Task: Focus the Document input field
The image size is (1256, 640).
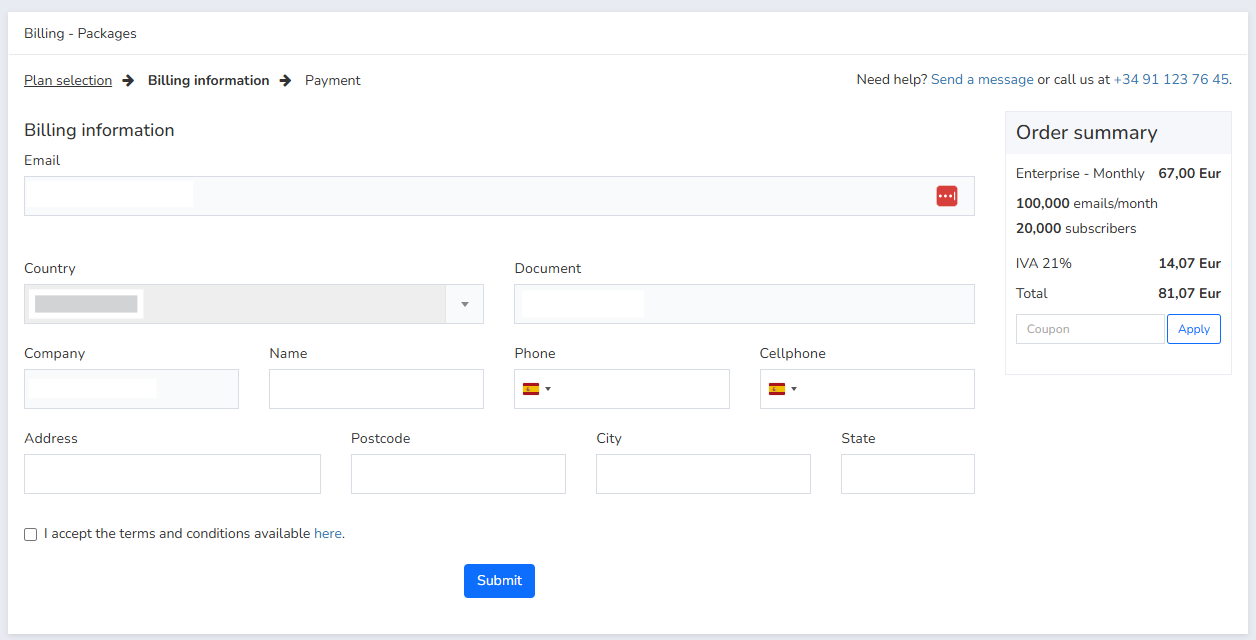Action: coord(744,304)
